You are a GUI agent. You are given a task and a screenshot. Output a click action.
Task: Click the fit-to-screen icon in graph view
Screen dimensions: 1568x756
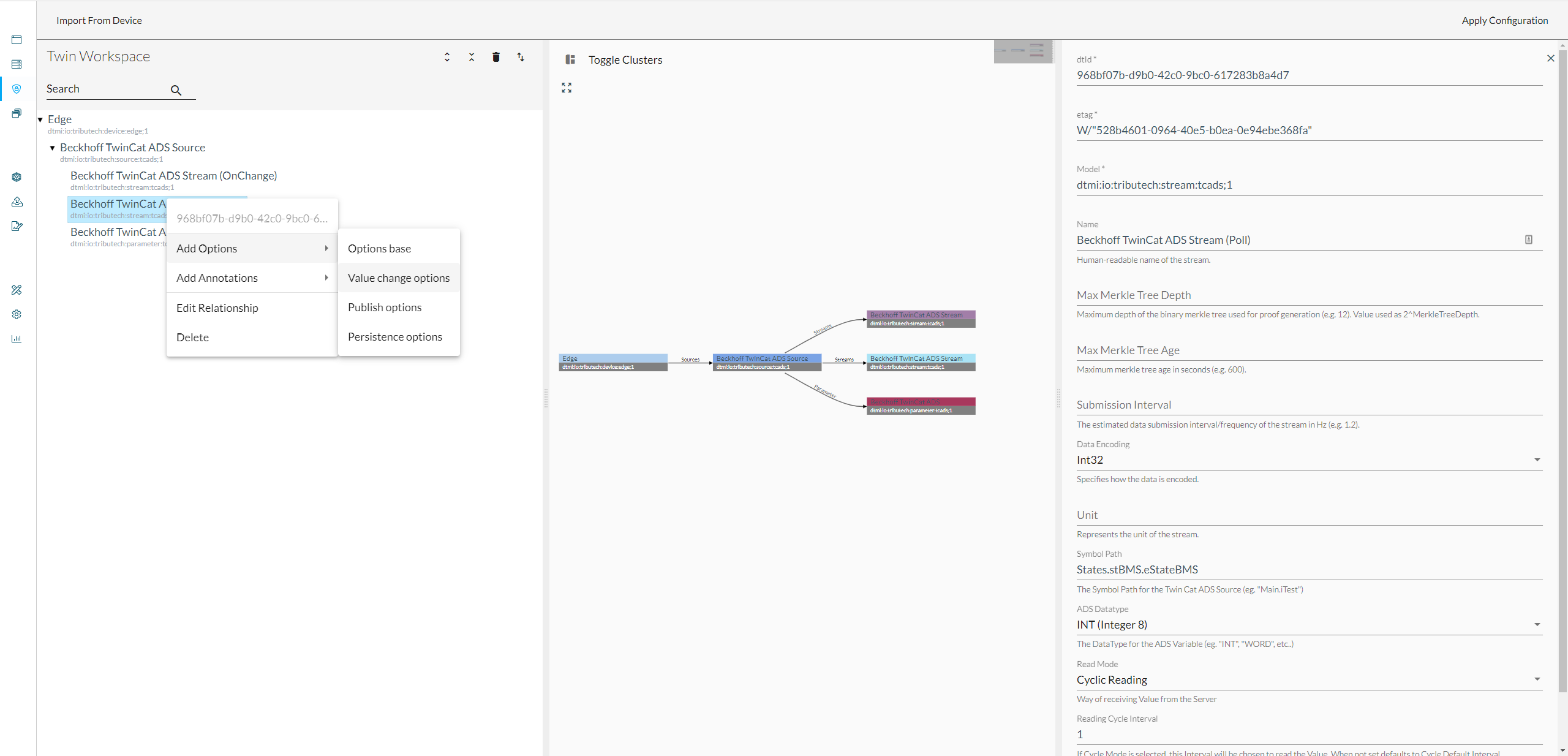pos(567,88)
